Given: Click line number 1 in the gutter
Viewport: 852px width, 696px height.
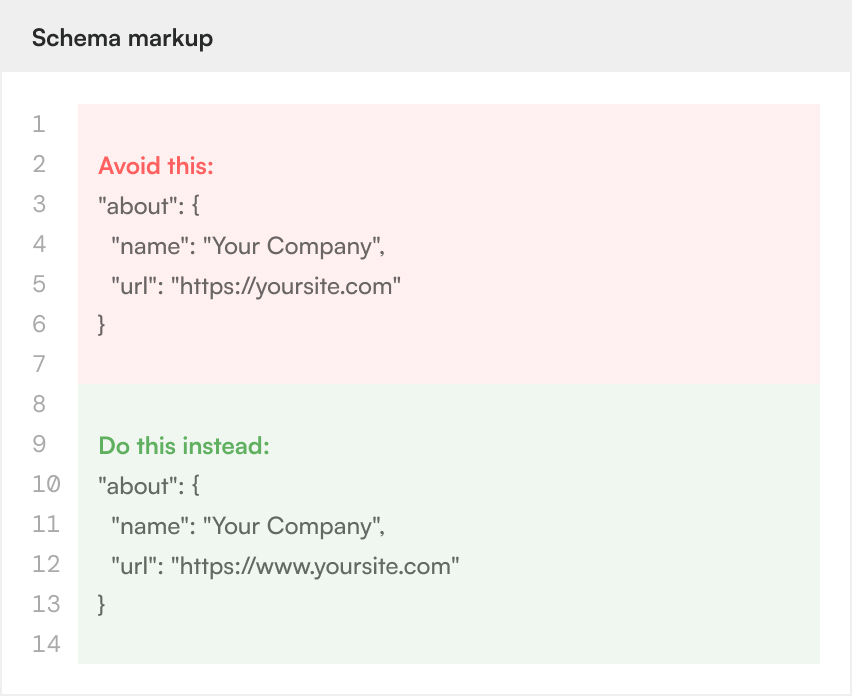Looking at the screenshot, I should [39, 124].
